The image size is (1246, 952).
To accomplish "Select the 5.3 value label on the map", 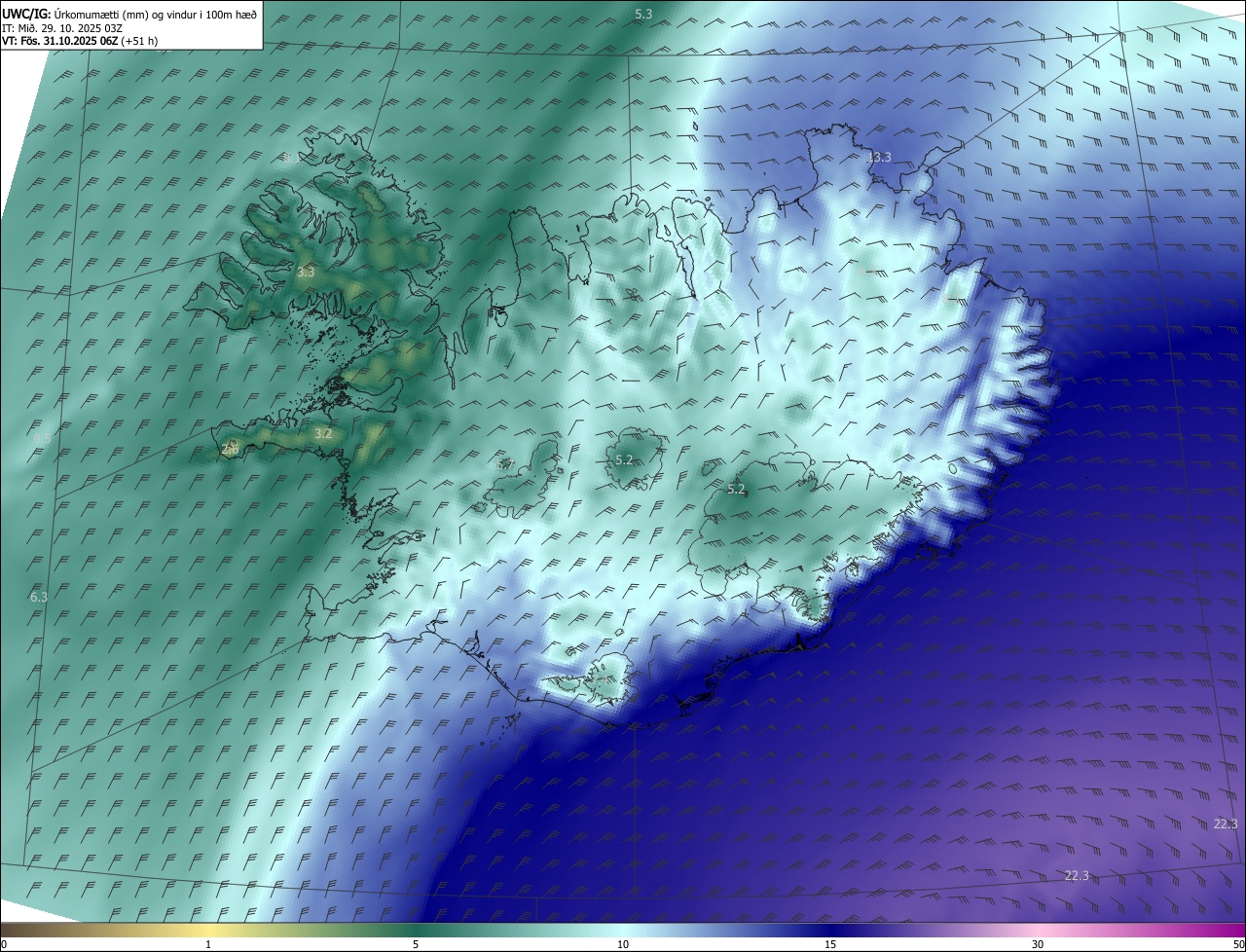I will [643, 15].
